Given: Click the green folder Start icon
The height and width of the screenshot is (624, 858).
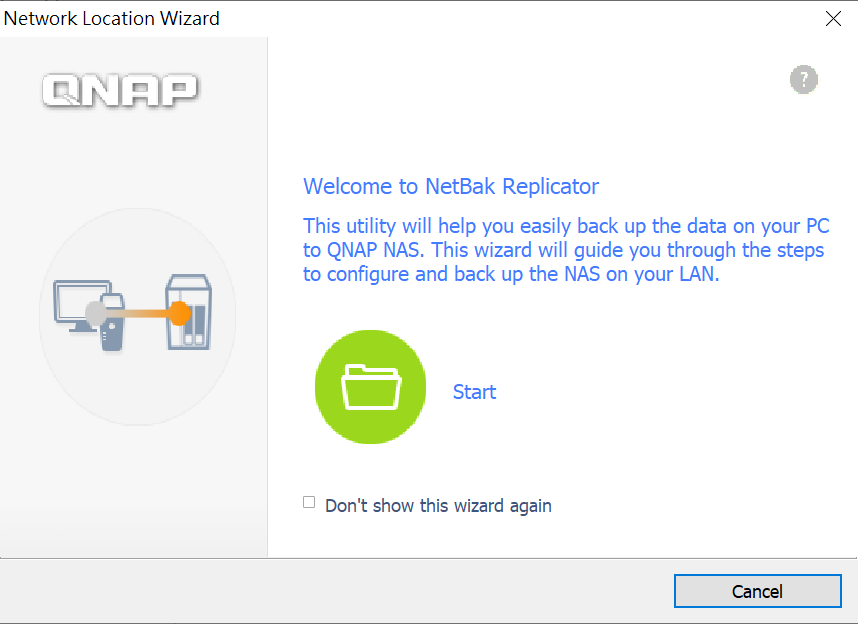Looking at the screenshot, I should point(370,387).
